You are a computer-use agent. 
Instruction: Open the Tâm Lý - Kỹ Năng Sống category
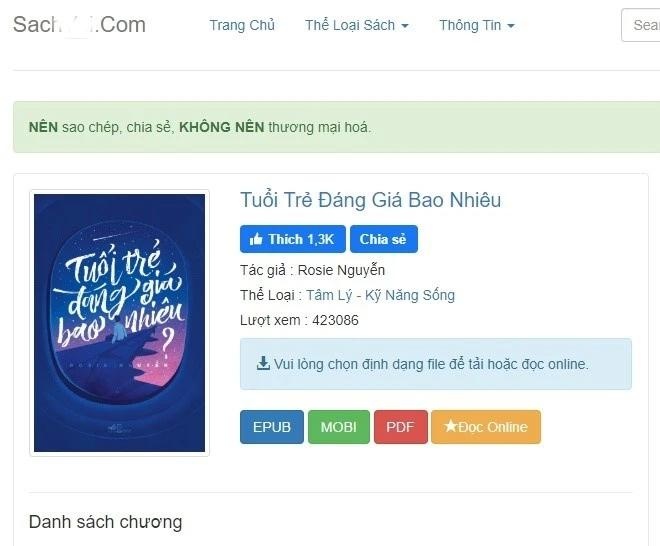(x=380, y=295)
